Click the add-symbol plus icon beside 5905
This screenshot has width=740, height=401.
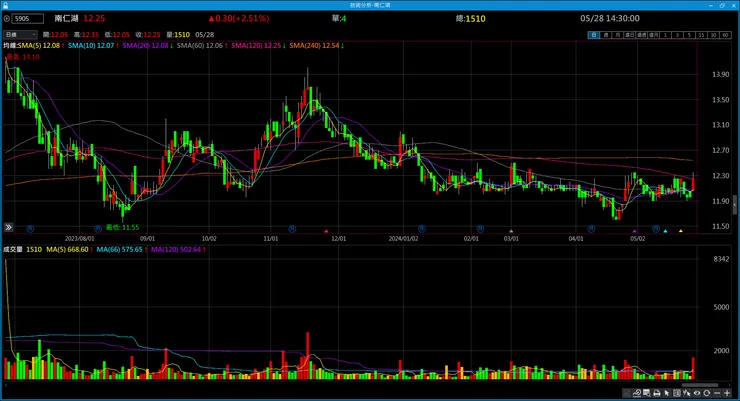(x=7, y=19)
